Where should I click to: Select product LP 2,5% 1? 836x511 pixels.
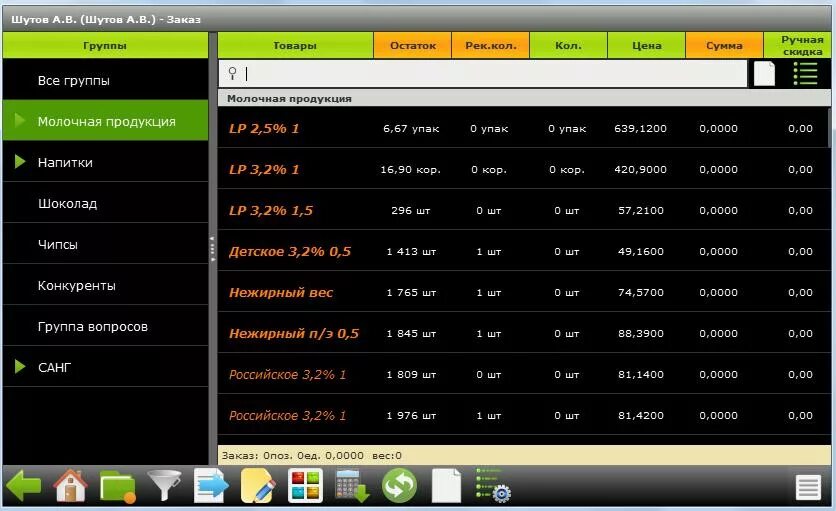click(264, 129)
